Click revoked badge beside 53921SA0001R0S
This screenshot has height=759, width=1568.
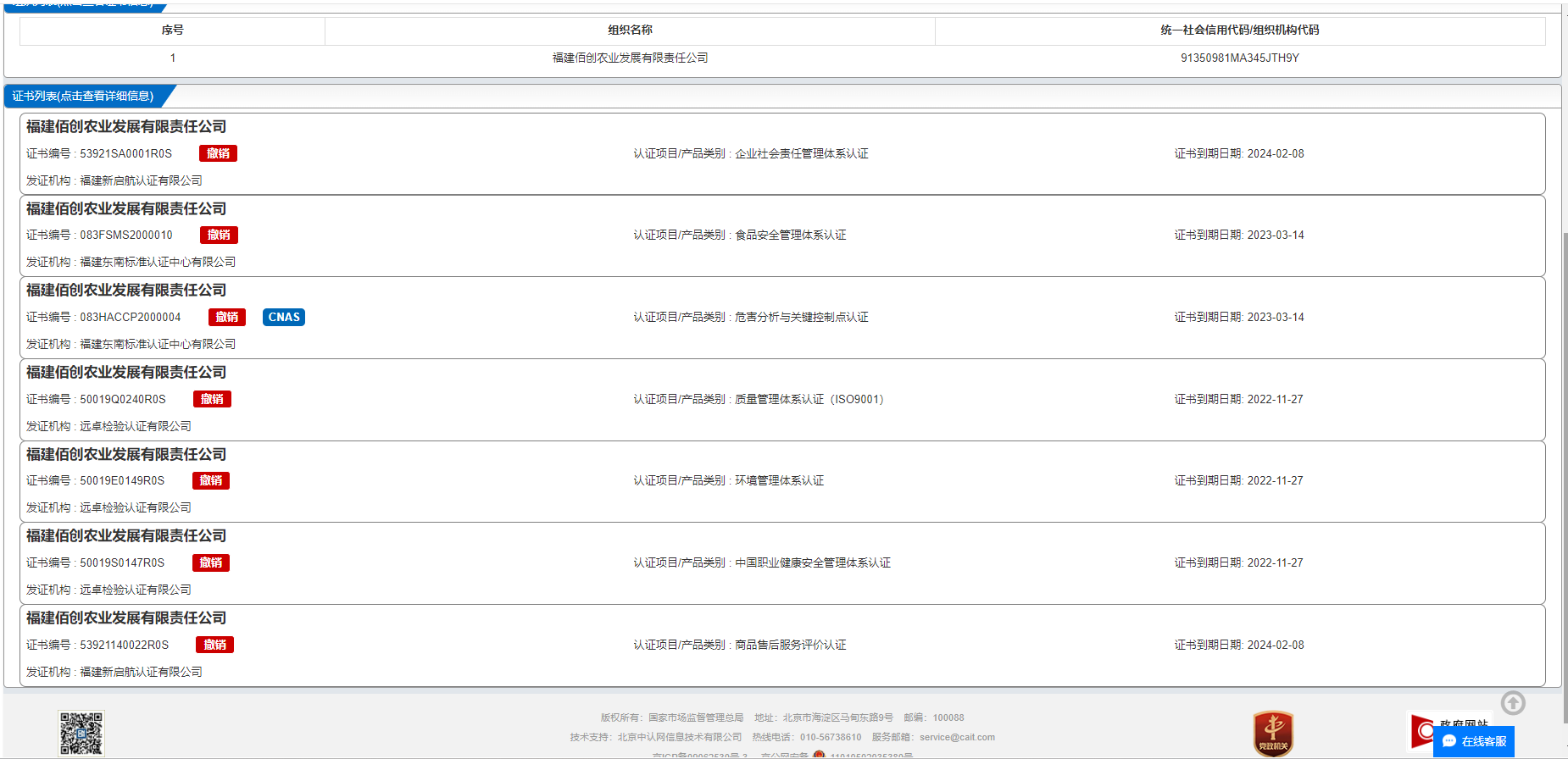[218, 153]
